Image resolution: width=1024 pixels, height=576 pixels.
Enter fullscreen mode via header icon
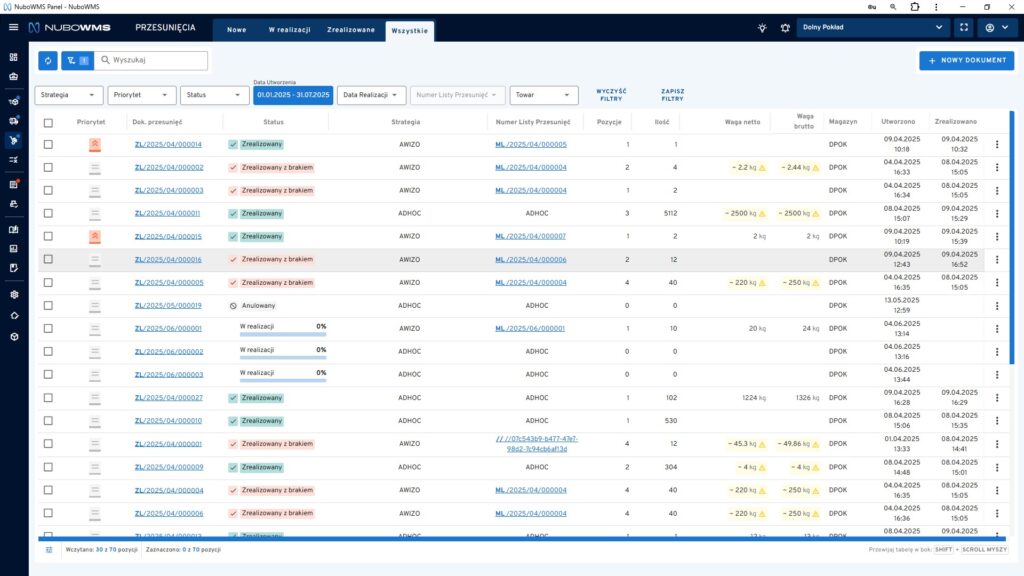963,28
